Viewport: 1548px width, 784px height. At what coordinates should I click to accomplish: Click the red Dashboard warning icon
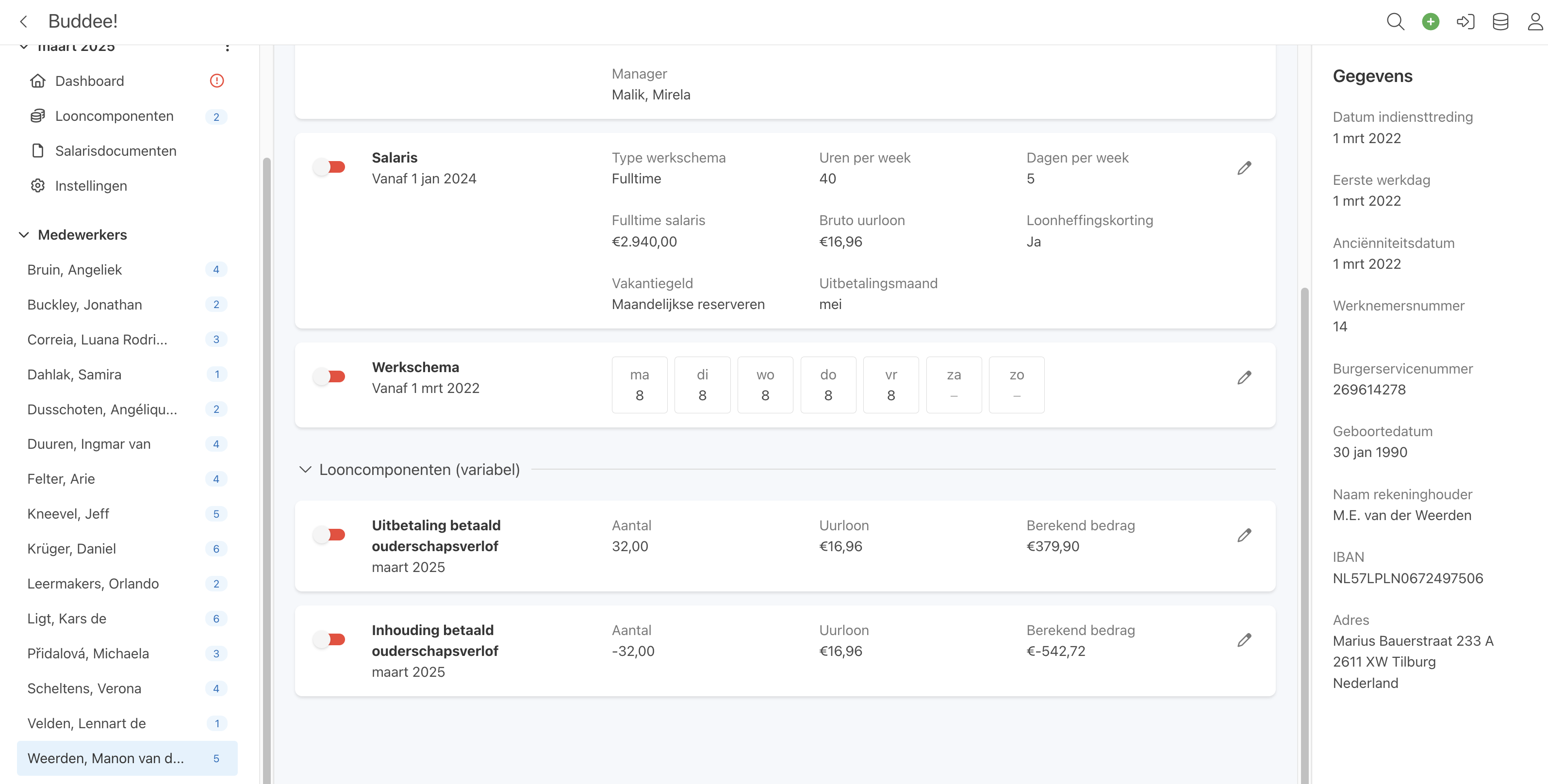[216, 81]
